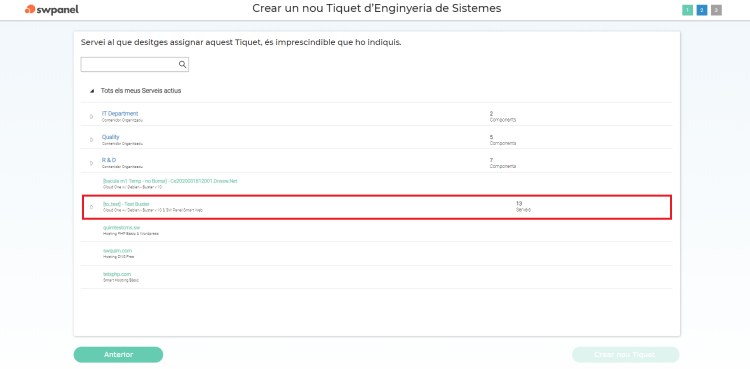Screen dimensions: 750x369
Task: Click 'Hosting PHP Bàsic & Wordpress' subtitle
Action: pyautogui.click(x=131, y=234)
